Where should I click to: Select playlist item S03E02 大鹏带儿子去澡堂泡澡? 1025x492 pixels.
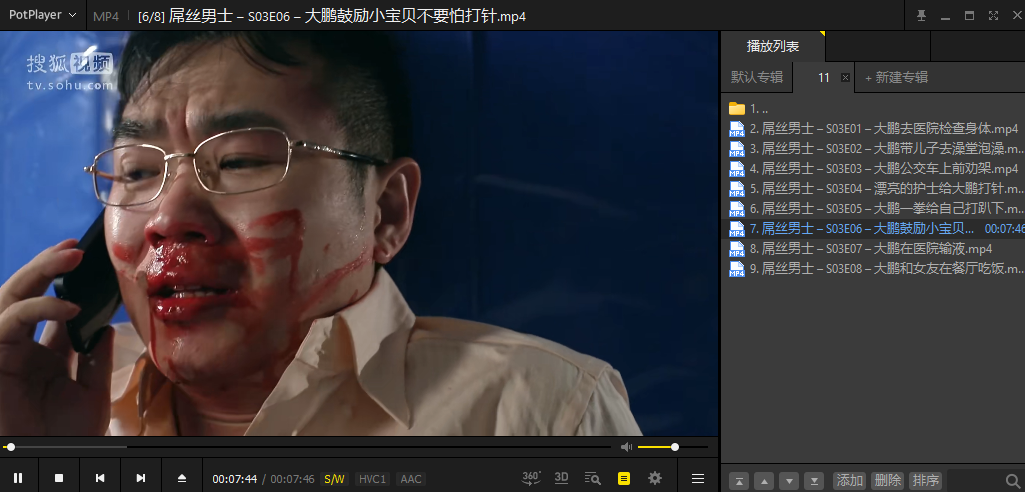874,148
